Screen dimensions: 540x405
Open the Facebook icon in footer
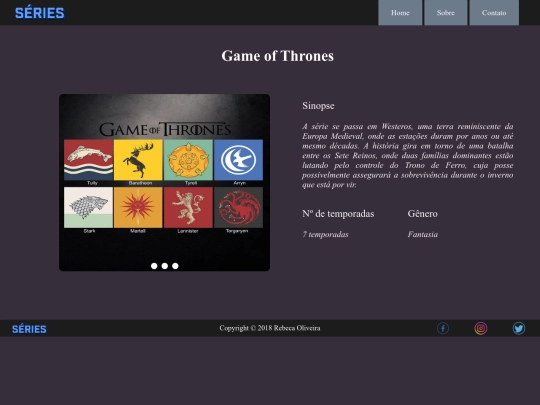[443, 328]
